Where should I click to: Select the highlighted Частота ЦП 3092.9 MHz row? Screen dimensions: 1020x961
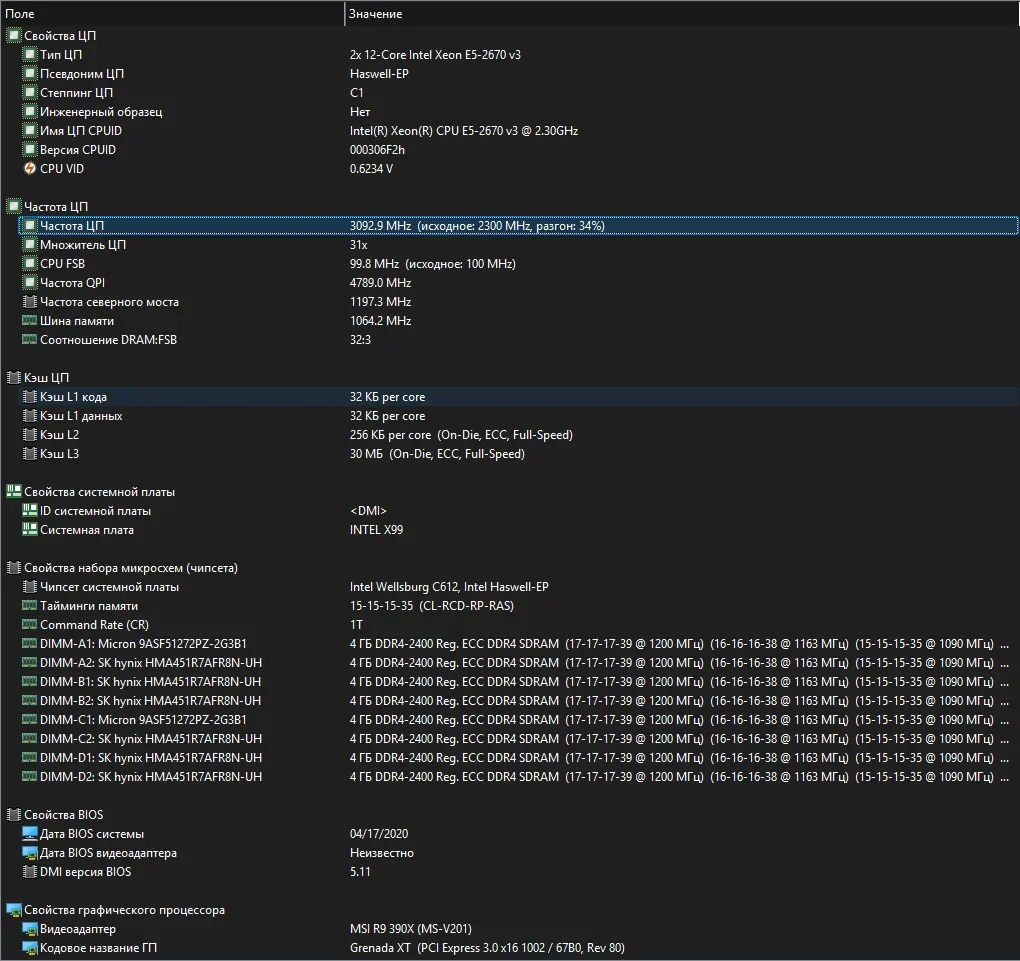[518, 226]
